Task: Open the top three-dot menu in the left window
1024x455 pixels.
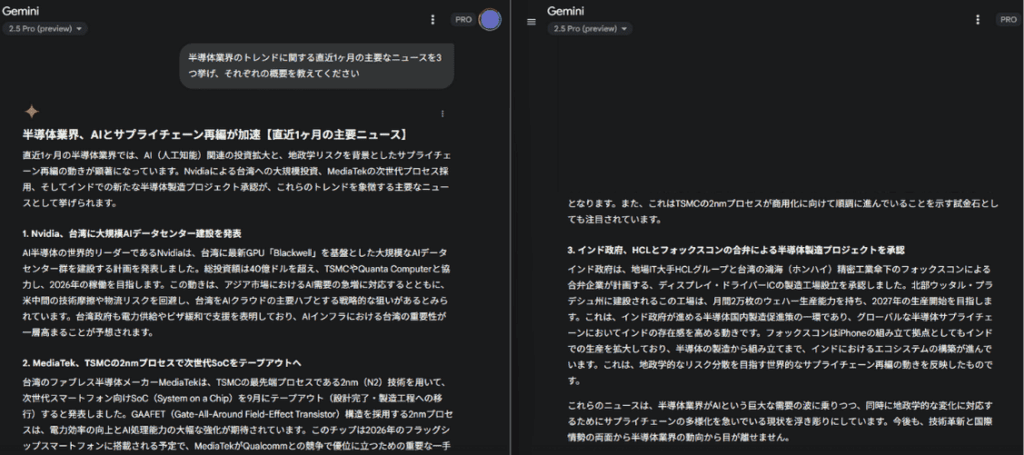Action: (432, 20)
